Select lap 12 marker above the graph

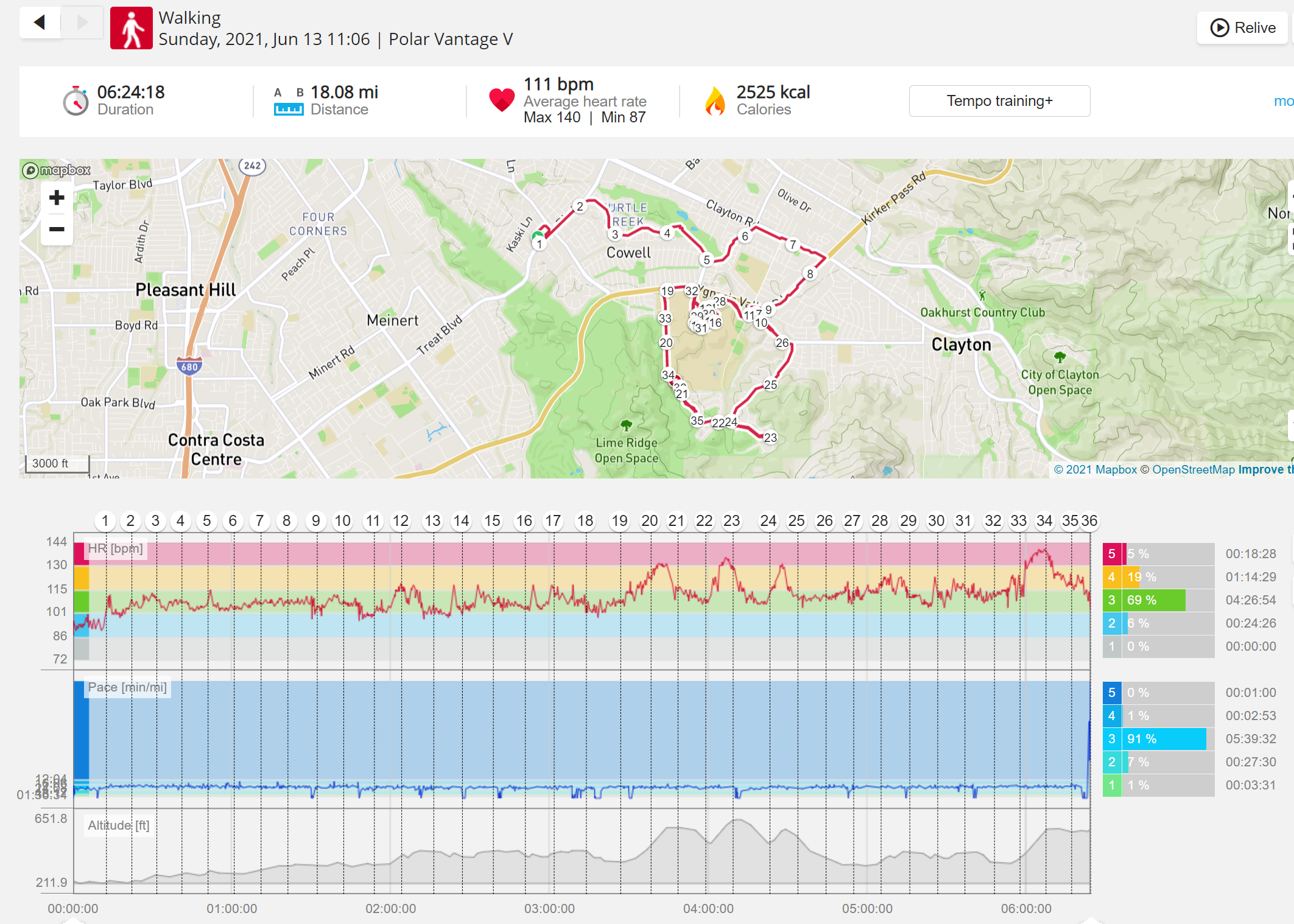pyautogui.click(x=400, y=521)
